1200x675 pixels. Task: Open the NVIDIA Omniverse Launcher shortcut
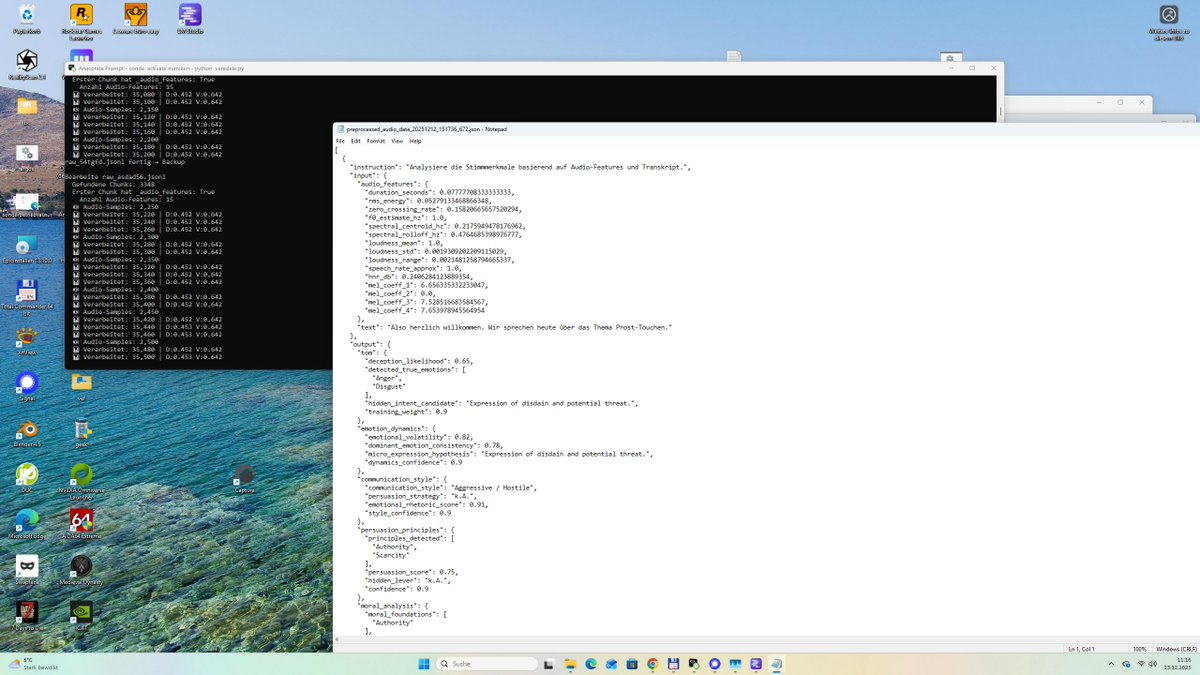(82, 480)
